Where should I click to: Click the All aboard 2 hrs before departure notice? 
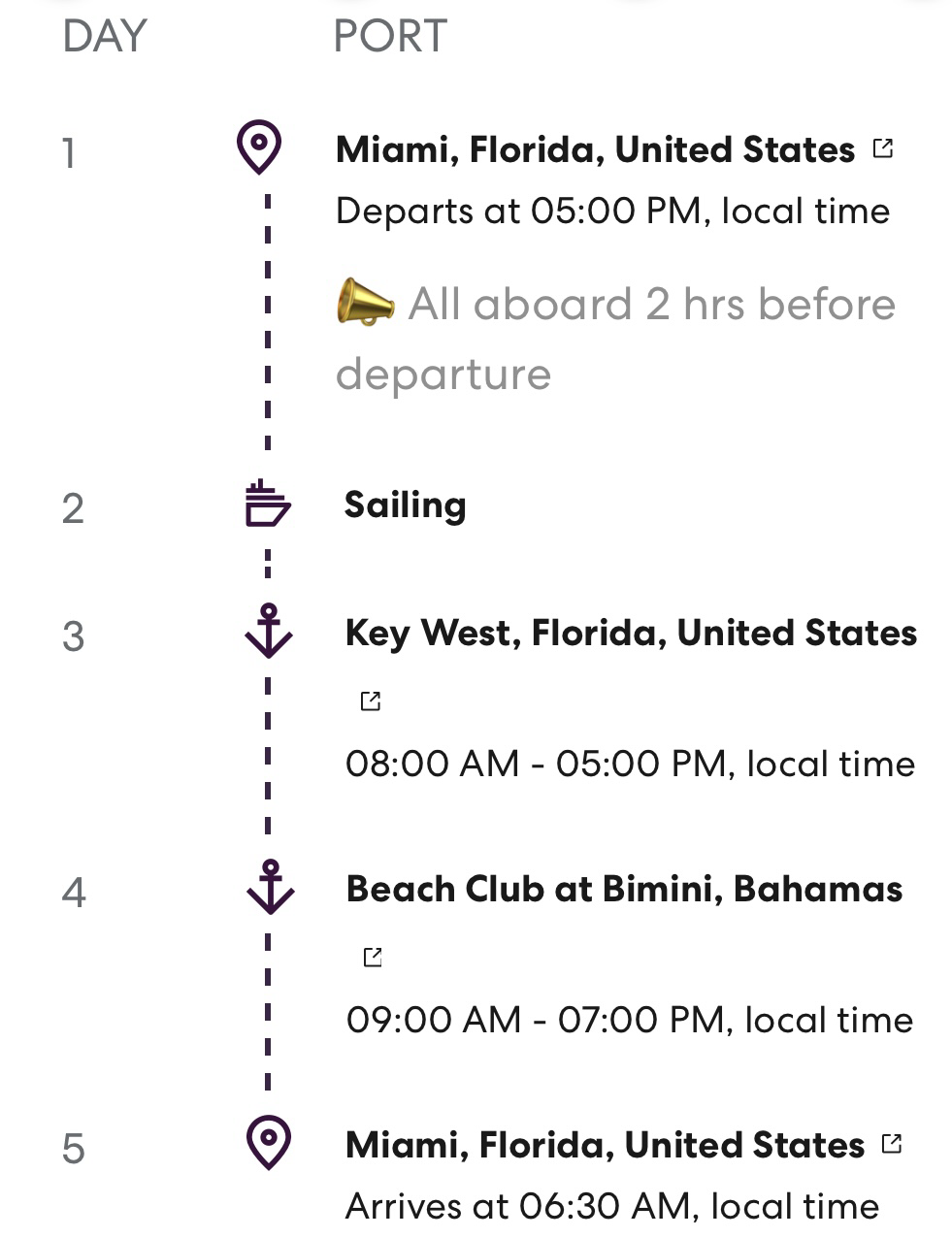pyautogui.click(x=615, y=339)
